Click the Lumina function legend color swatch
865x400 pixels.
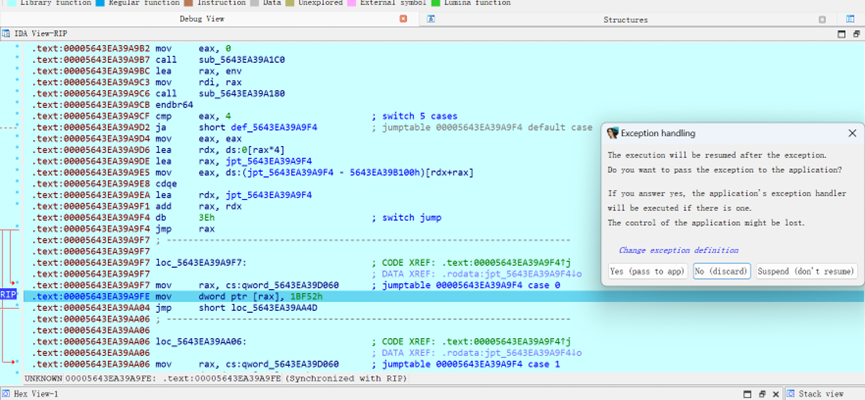tap(434, 4)
